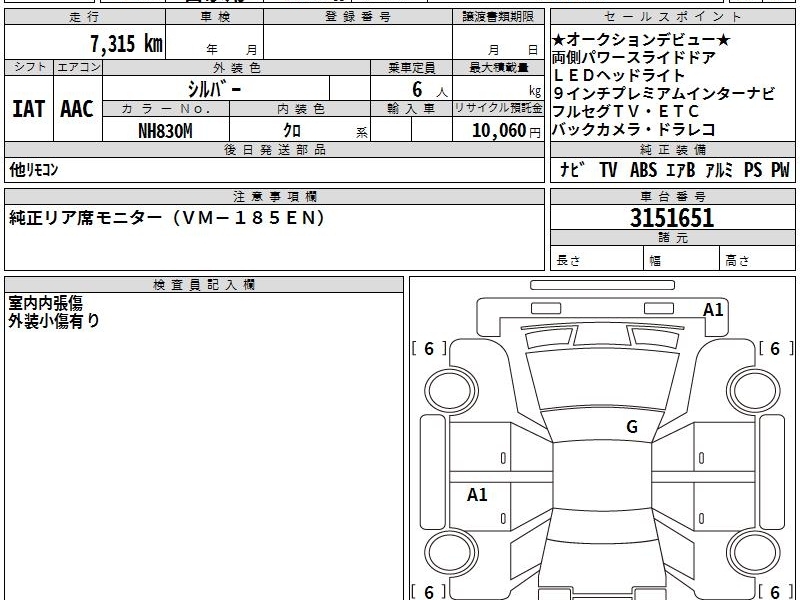Viewport: 800px width, 600px height.
Task: Click the 諸元 header
Action: click(x=672, y=238)
